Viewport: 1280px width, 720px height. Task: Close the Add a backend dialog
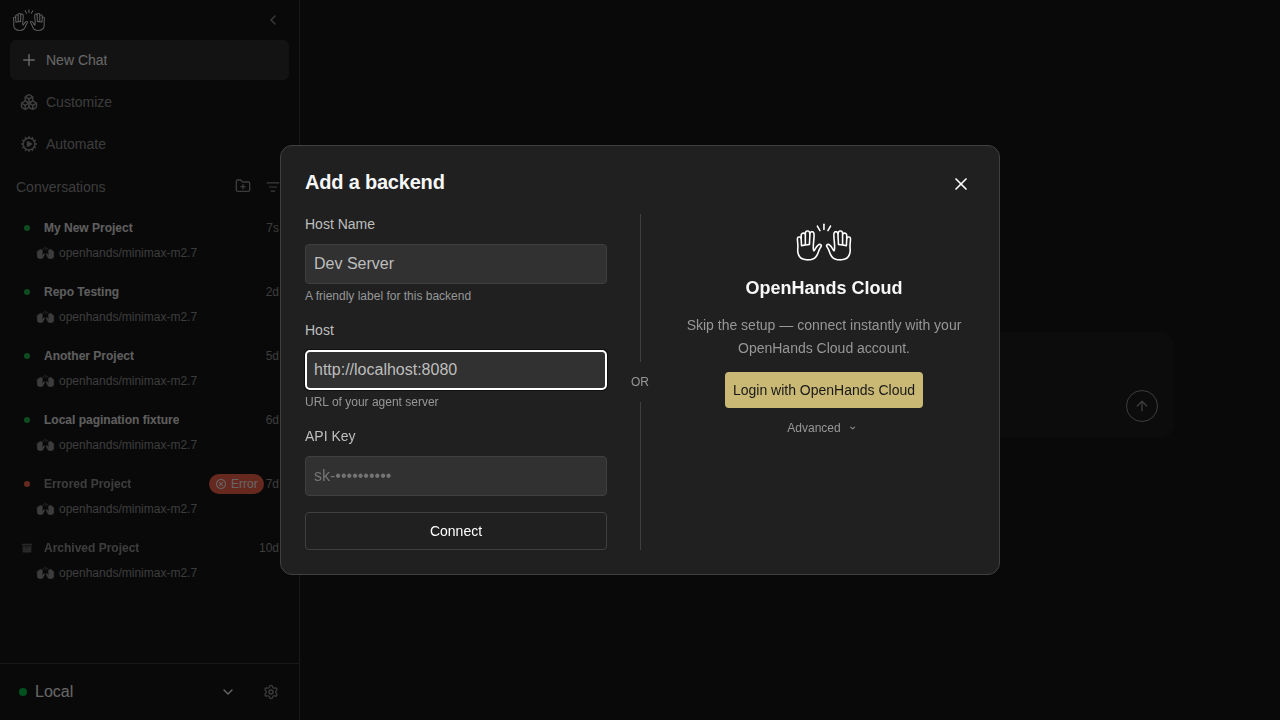(961, 184)
